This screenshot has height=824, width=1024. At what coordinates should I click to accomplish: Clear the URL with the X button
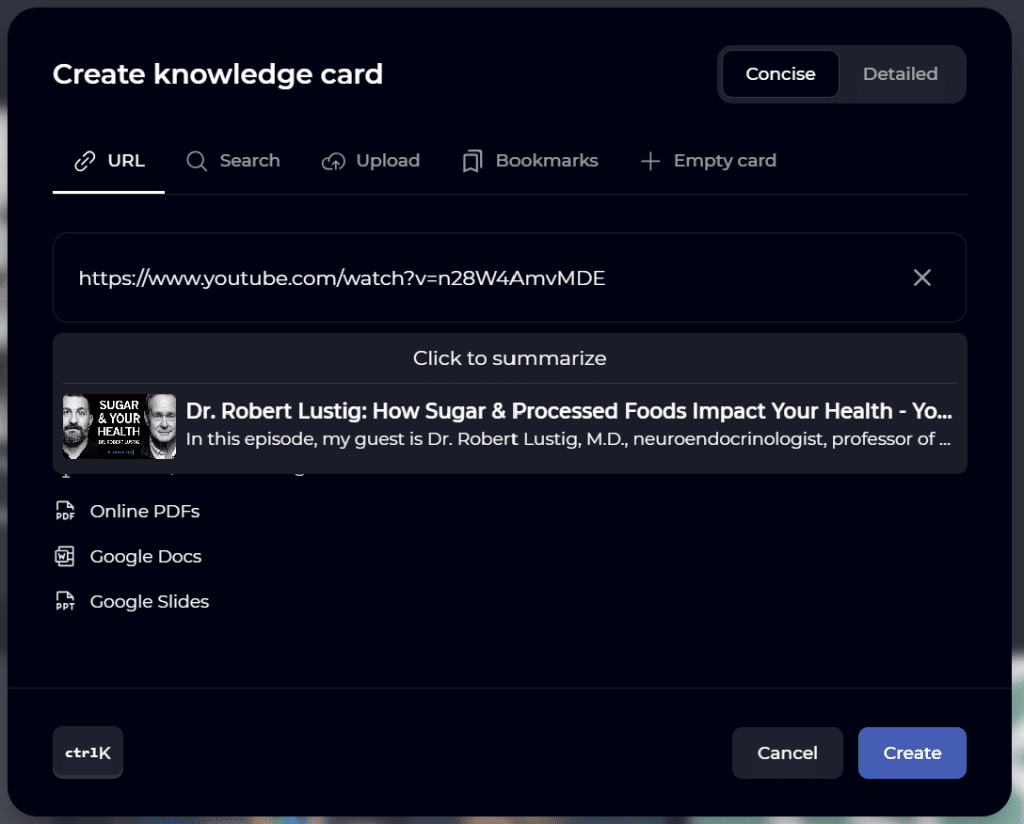click(x=921, y=278)
